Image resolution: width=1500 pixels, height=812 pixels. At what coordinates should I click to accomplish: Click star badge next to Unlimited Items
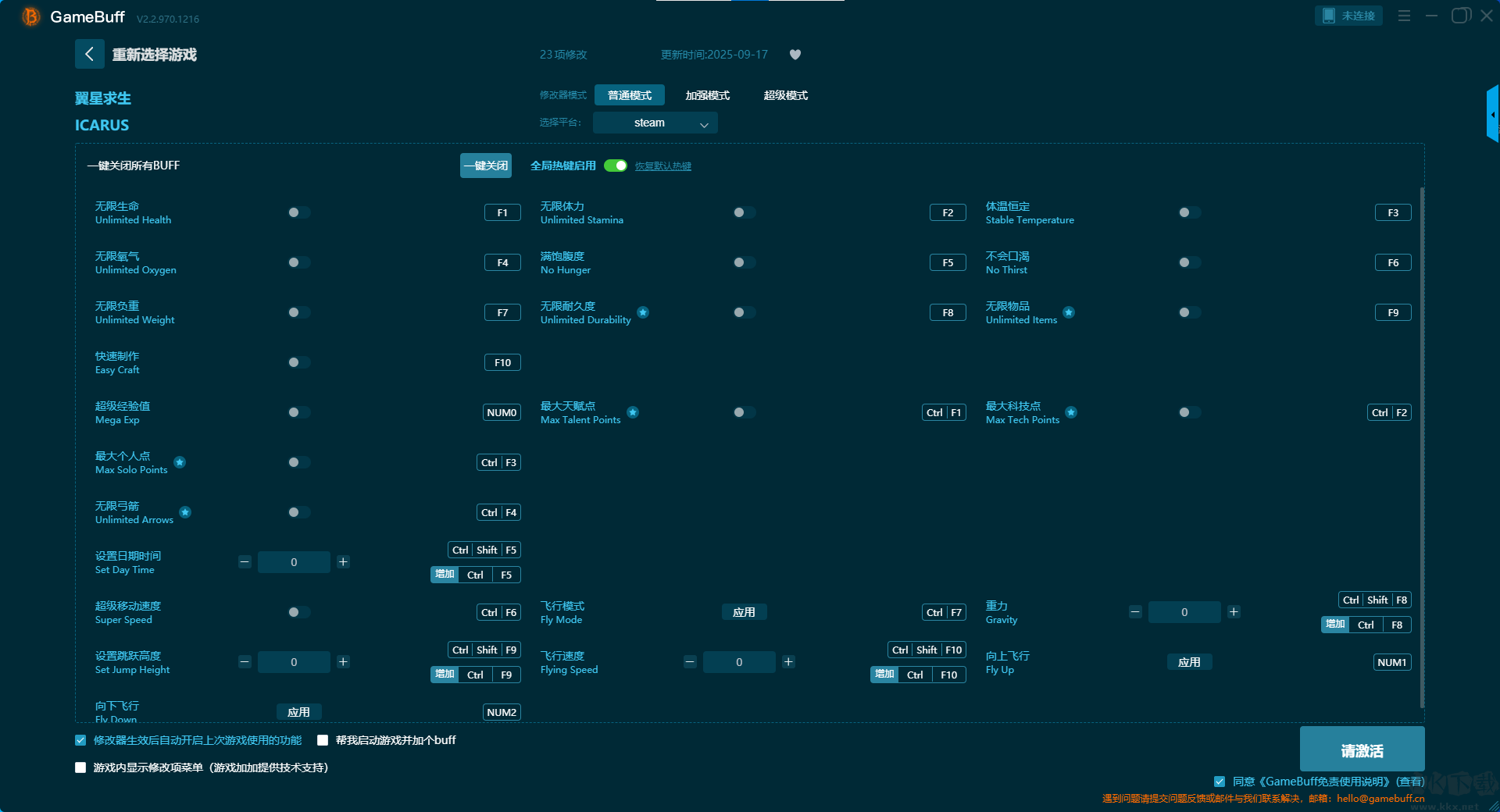1069,312
